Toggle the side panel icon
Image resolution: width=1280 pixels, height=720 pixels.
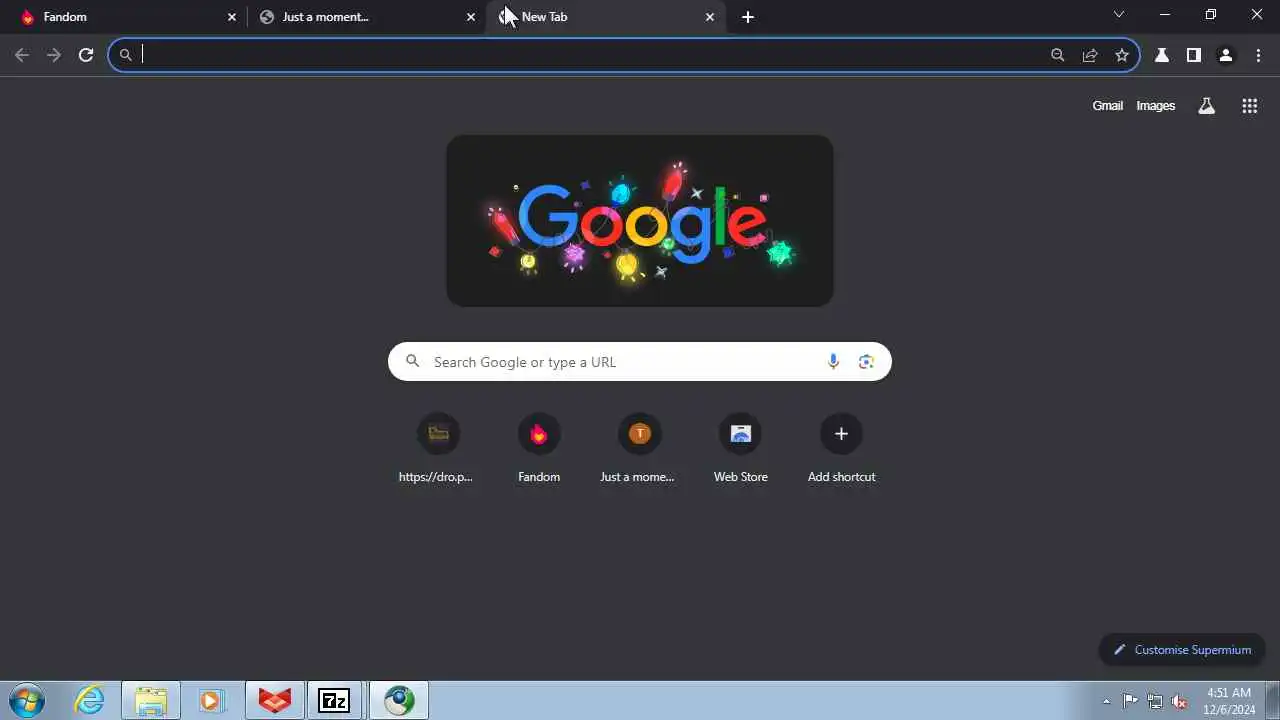(x=1194, y=55)
